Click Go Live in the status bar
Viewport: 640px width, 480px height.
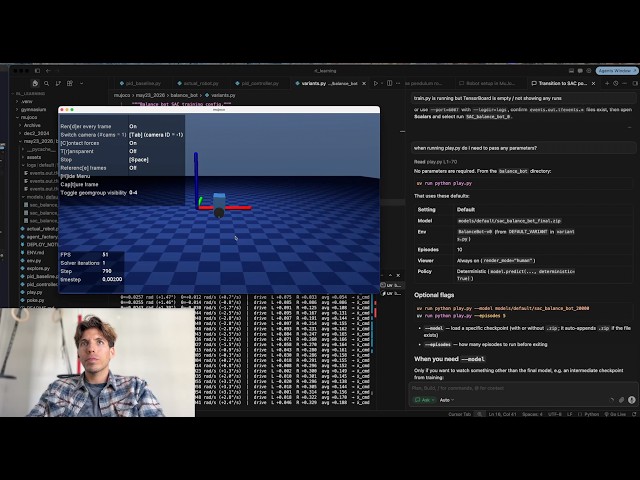[615, 414]
